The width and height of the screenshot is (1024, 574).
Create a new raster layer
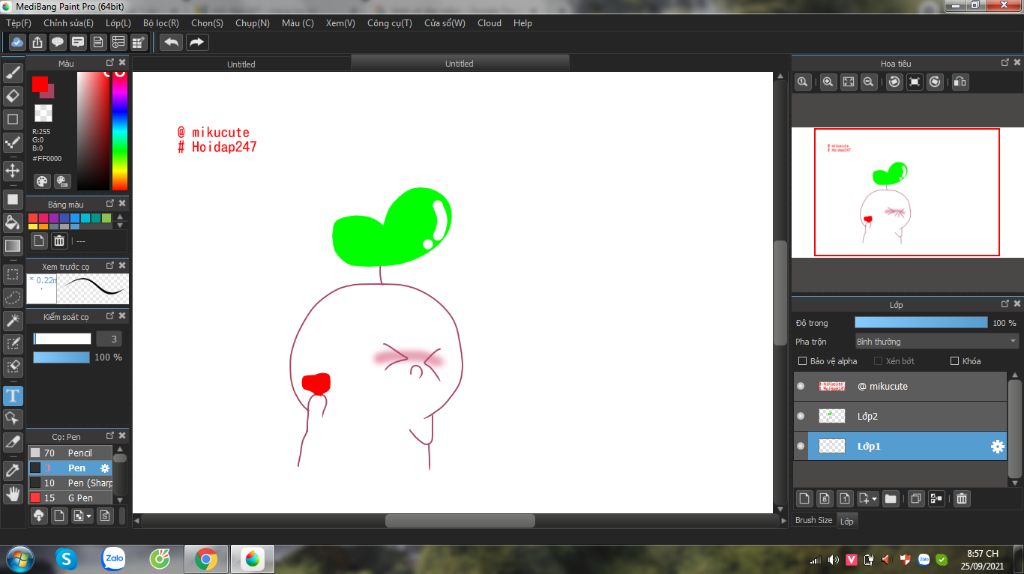click(x=804, y=499)
